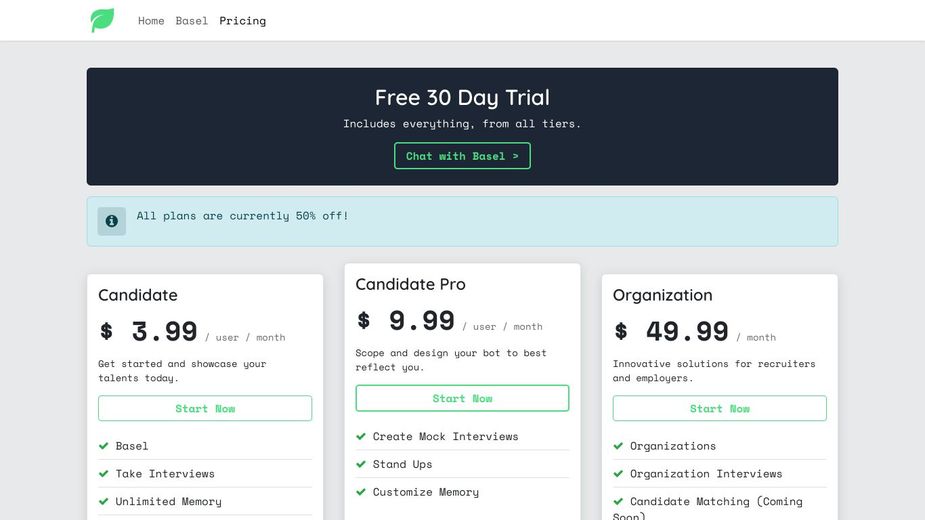Click the green leaf logo
925x520 pixels.
point(102,20)
